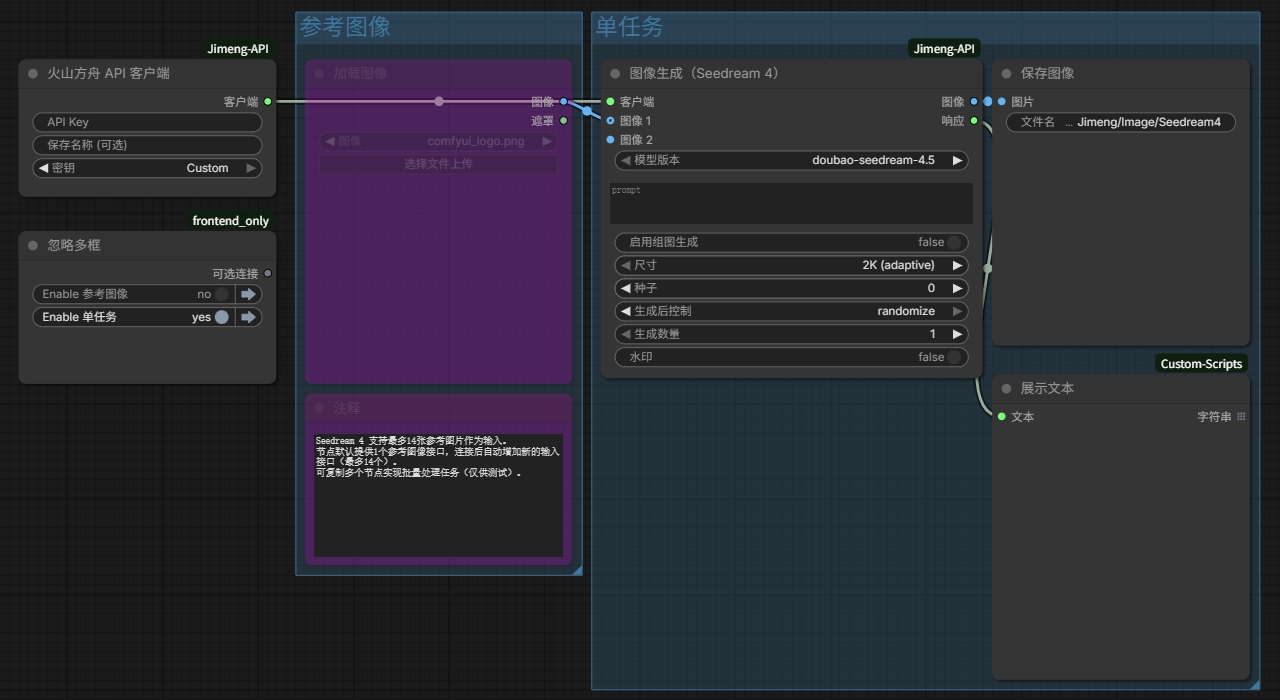Click the midpoint dot on the 响应 link

click(988, 268)
